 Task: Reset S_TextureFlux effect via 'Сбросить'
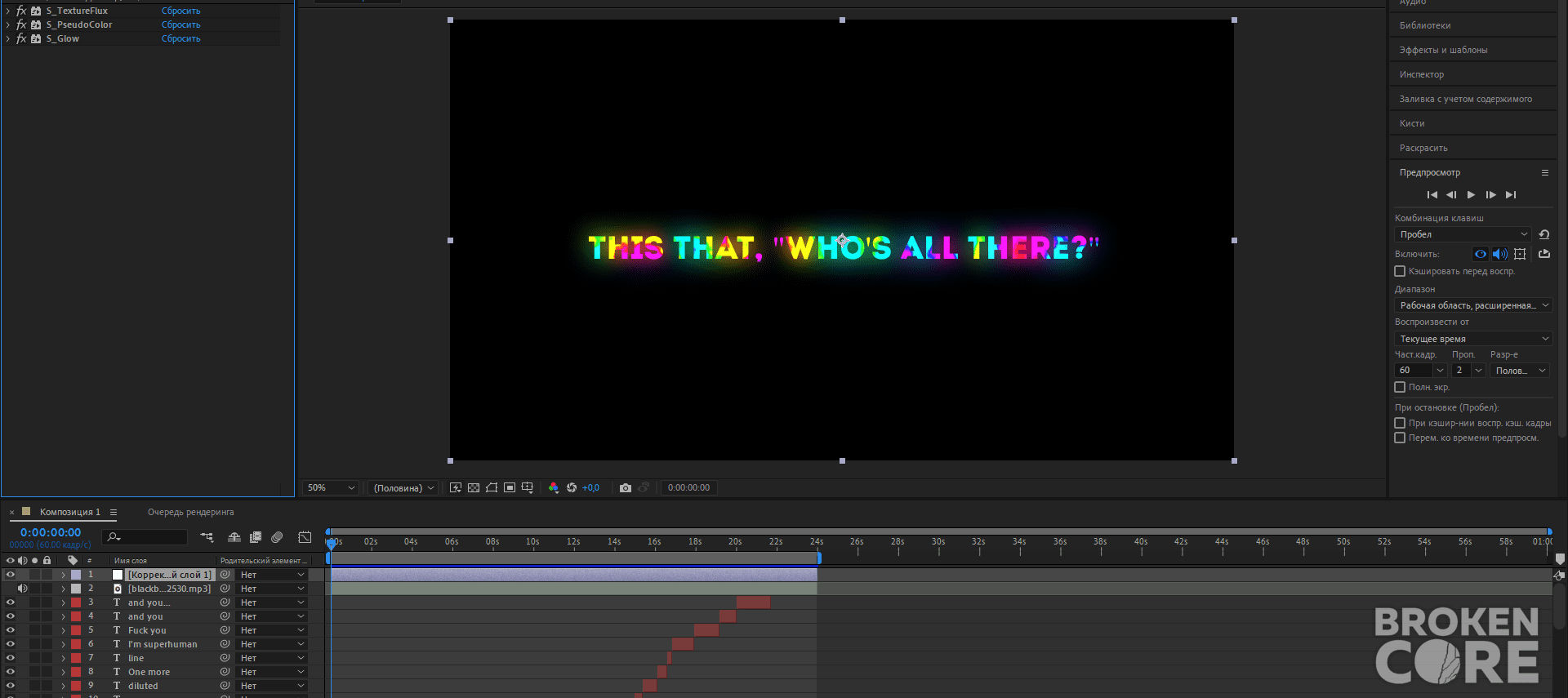coord(180,11)
